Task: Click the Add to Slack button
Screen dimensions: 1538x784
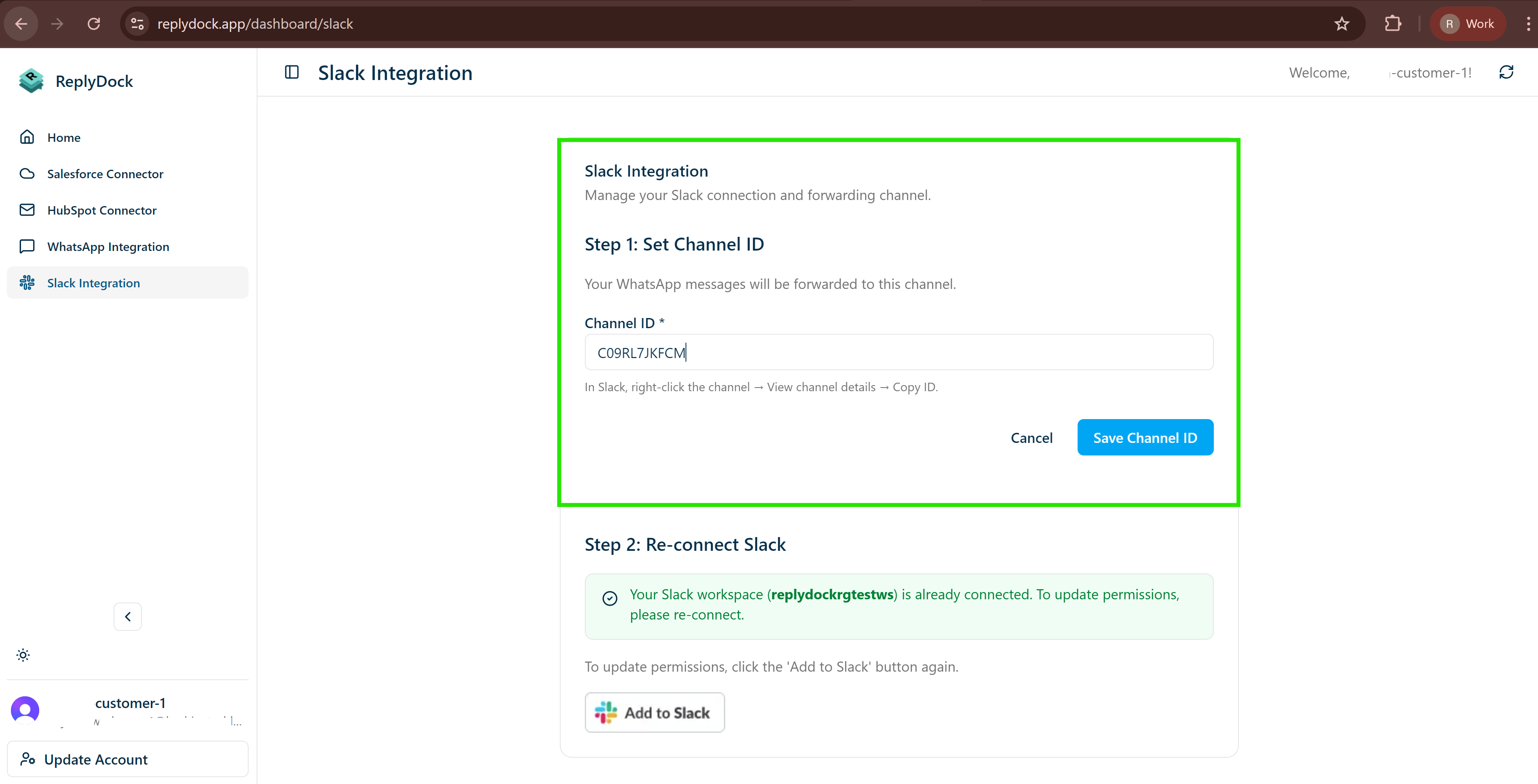Action: (654, 712)
